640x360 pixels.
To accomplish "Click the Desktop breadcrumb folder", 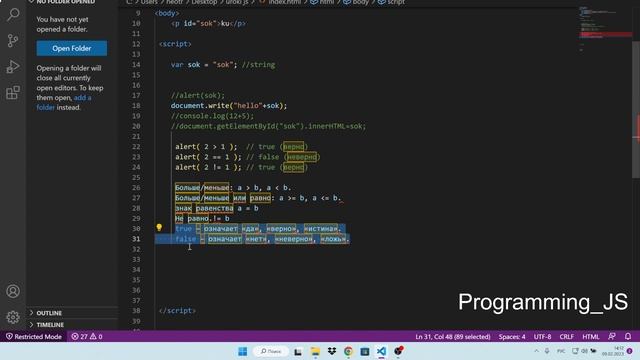I will click(x=204, y=2).
